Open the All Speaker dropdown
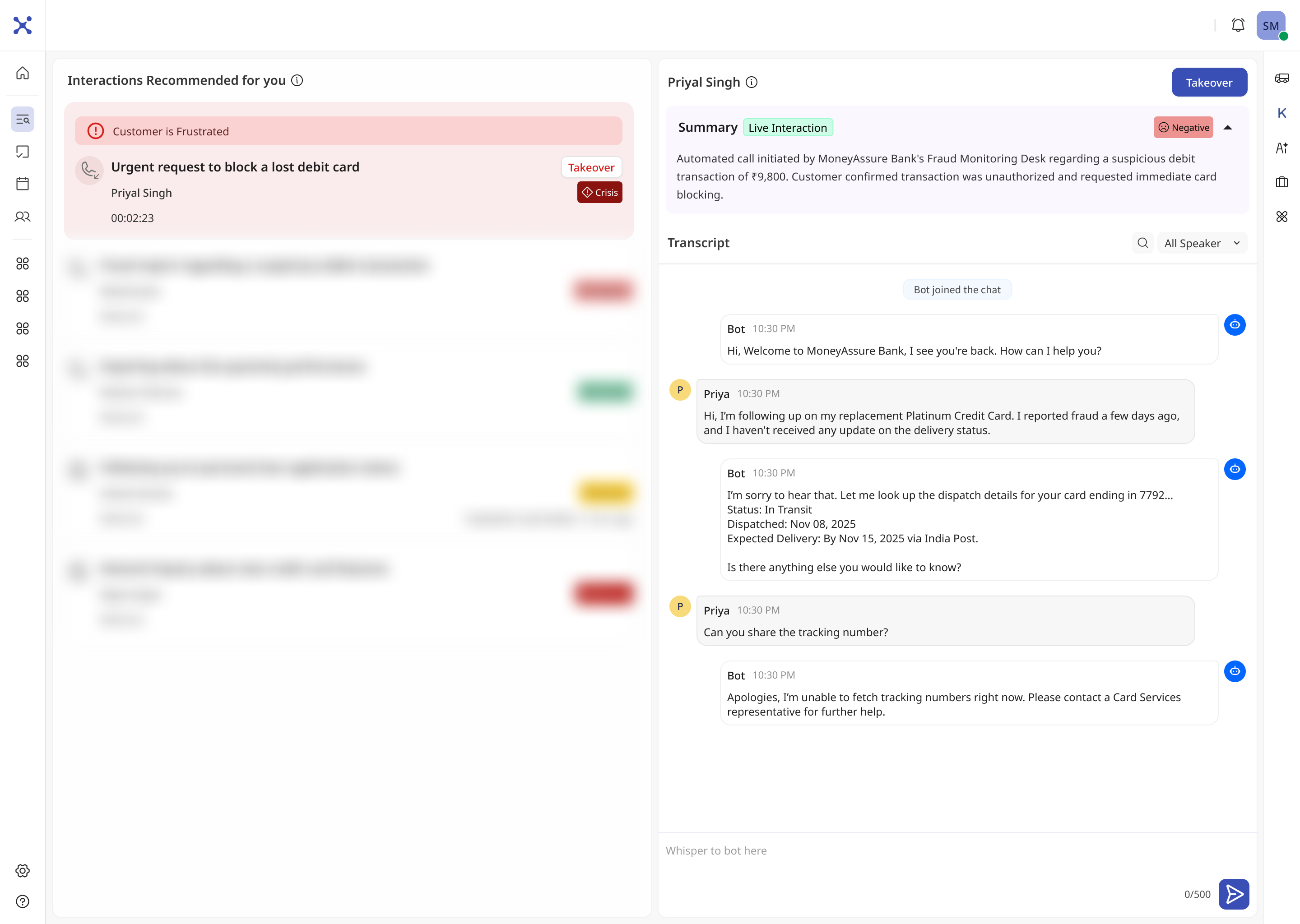This screenshot has width=1300, height=924. pos(1202,243)
